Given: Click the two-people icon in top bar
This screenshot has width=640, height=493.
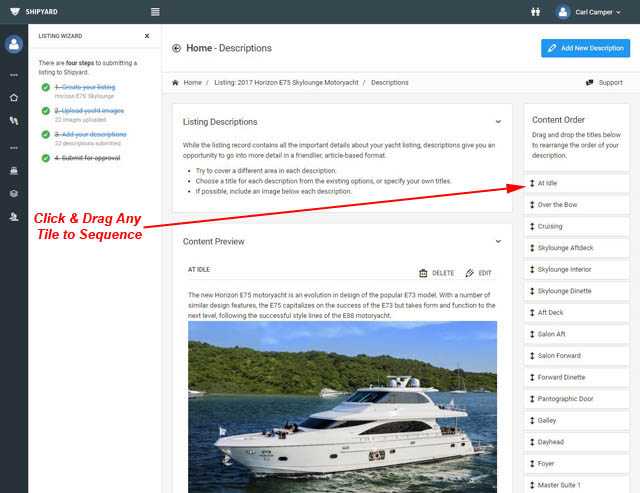Looking at the screenshot, I should click(534, 12).
